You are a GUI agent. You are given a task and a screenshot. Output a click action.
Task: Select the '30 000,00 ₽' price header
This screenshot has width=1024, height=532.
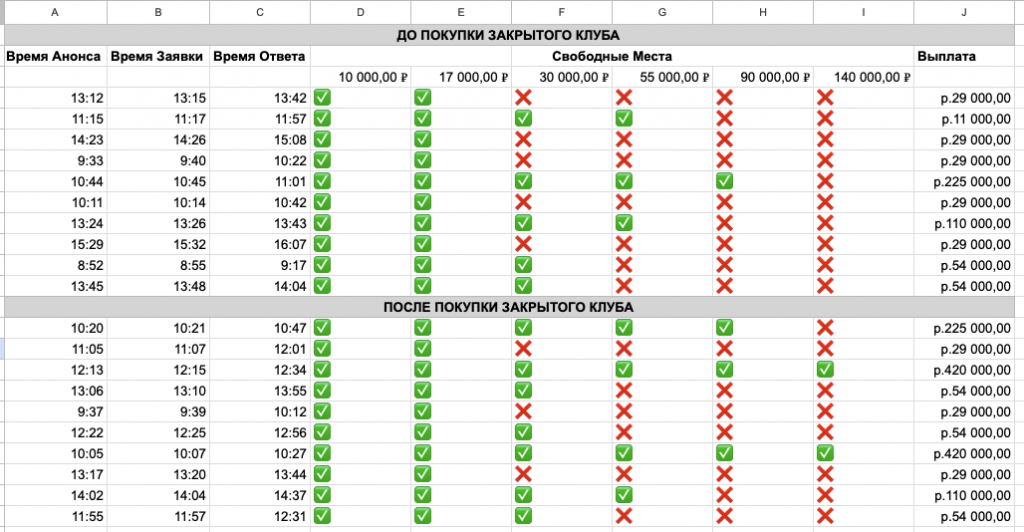[x=562, y=77]
